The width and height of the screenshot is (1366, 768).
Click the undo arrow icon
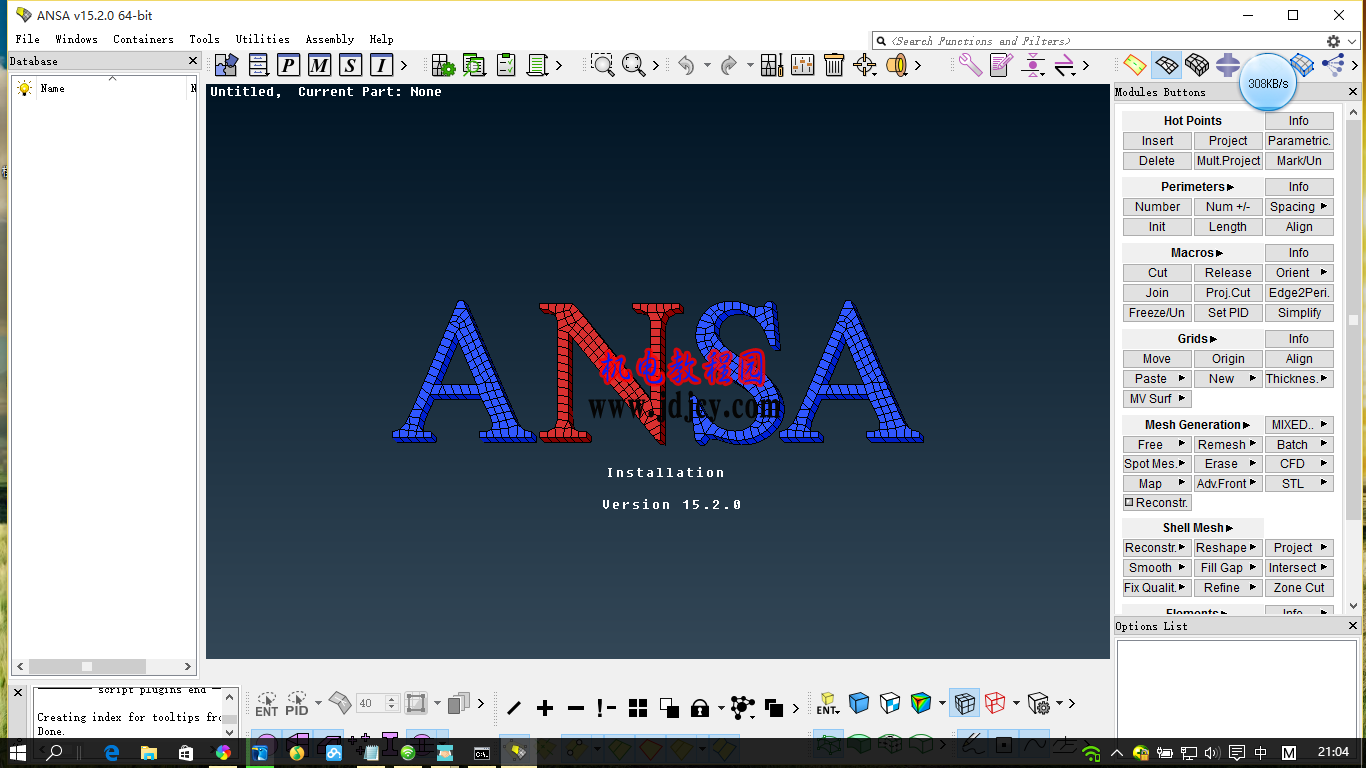pos(686,66)
